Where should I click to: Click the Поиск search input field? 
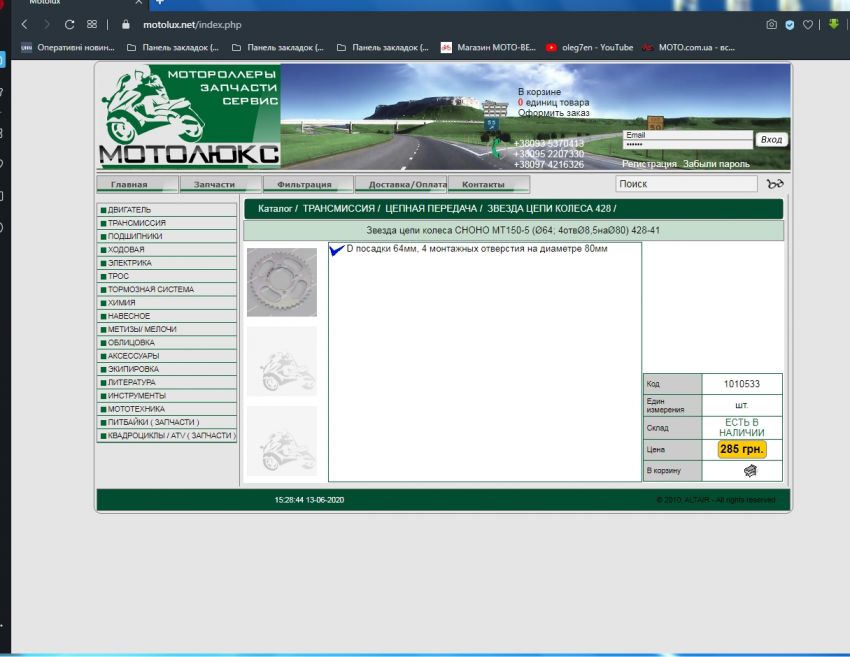[686, 184]
